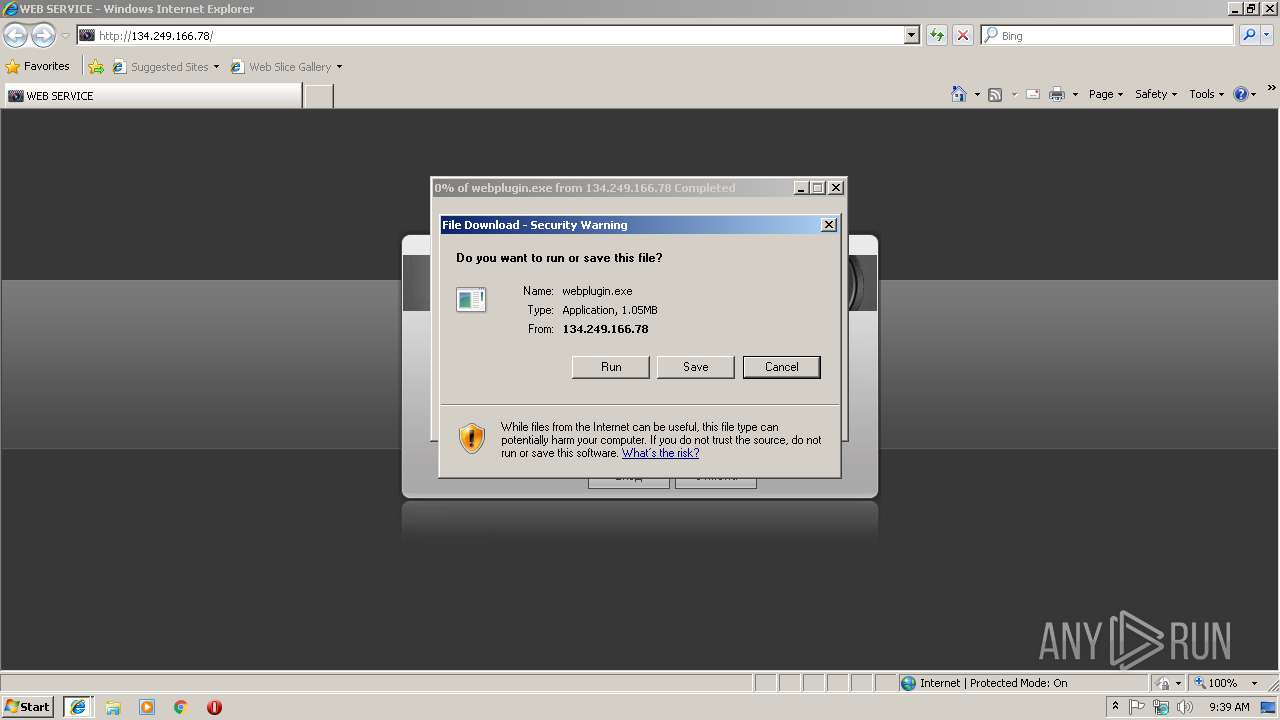Close the File Download Security Warning dialog
1280x720 pixels.
coord(829,225)
